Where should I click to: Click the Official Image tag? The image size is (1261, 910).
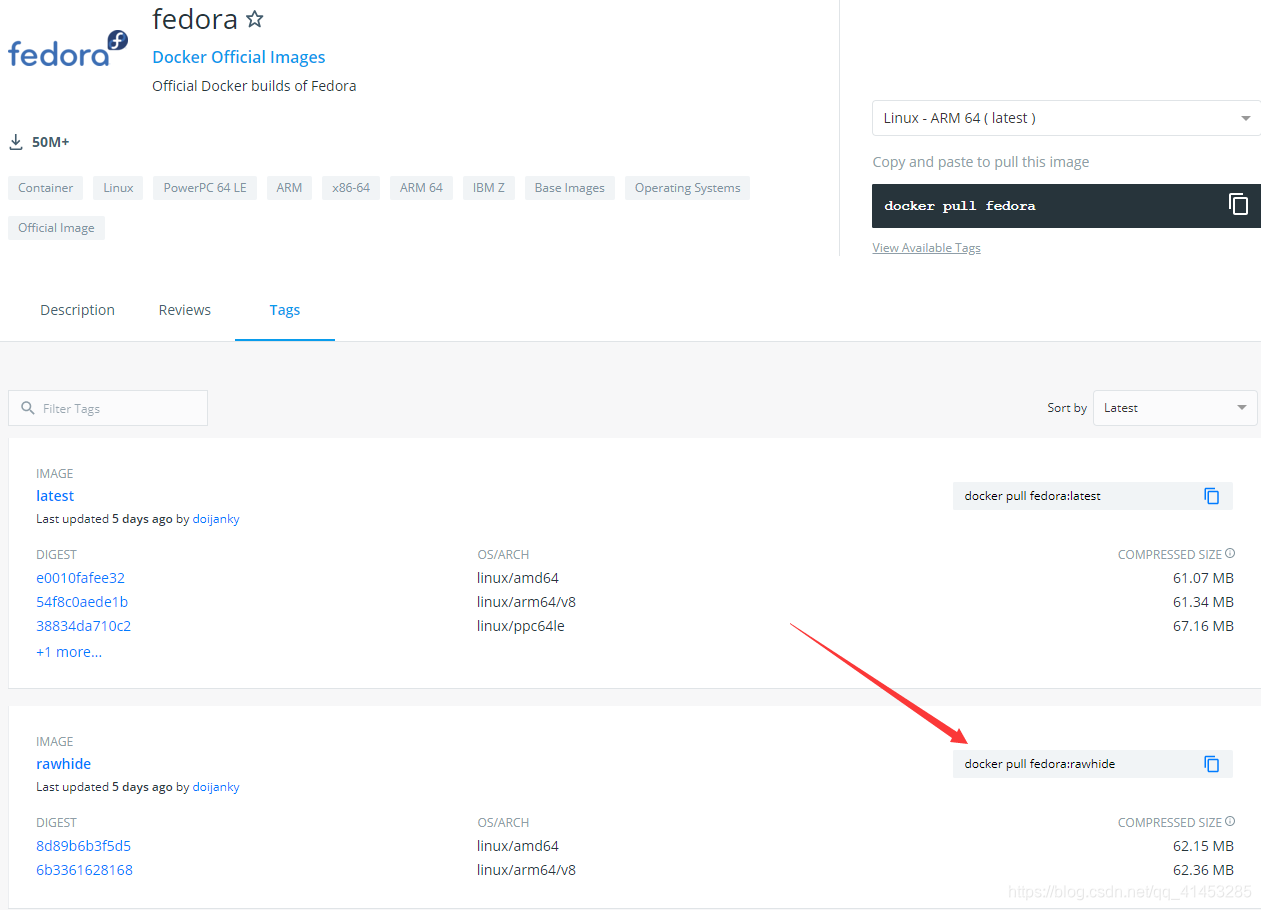click(56, 228)
